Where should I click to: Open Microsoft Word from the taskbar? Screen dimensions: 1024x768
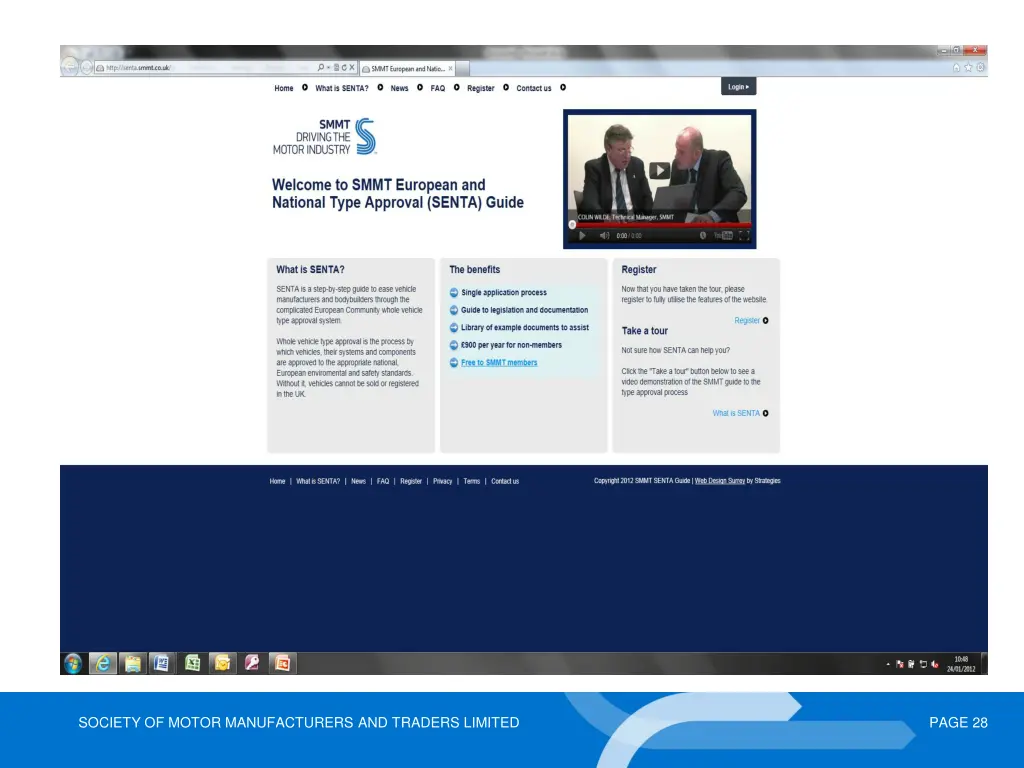(162, 664)
